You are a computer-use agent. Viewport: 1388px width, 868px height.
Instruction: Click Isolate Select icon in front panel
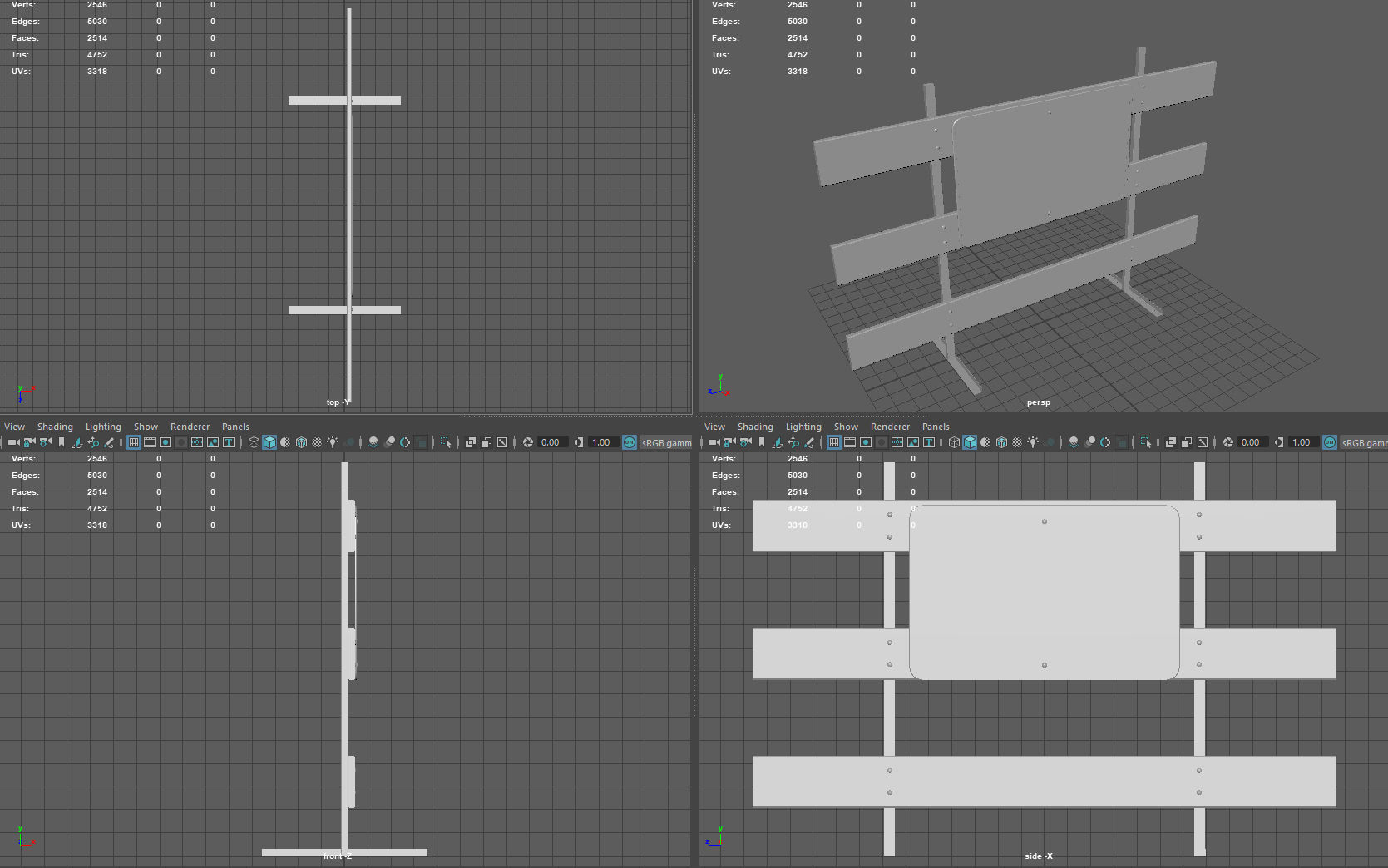(446, 442)
